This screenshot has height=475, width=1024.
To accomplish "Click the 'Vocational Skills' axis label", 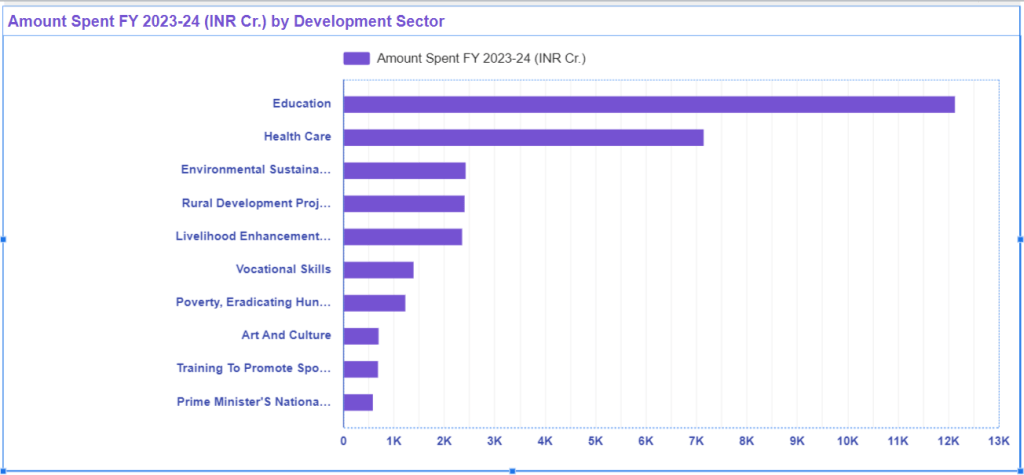I will (x=283, y=270).
